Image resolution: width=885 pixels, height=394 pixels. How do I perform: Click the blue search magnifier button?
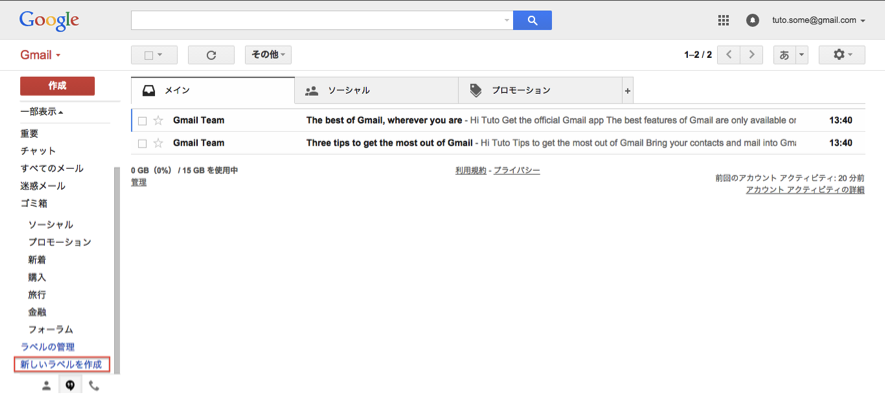[532, 20]
